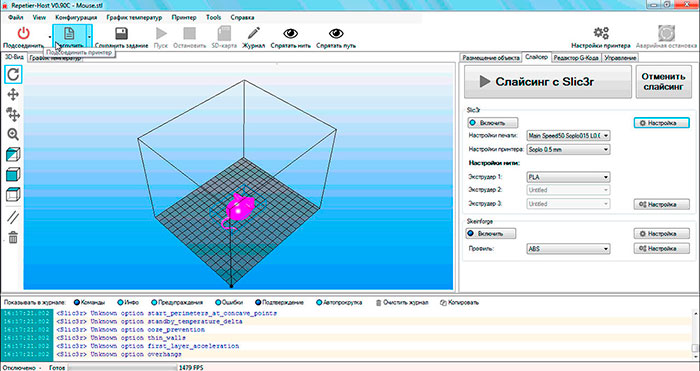Open the Справка menu
The height and width of the screenshot is (371, 700).
tap(242, 17)
